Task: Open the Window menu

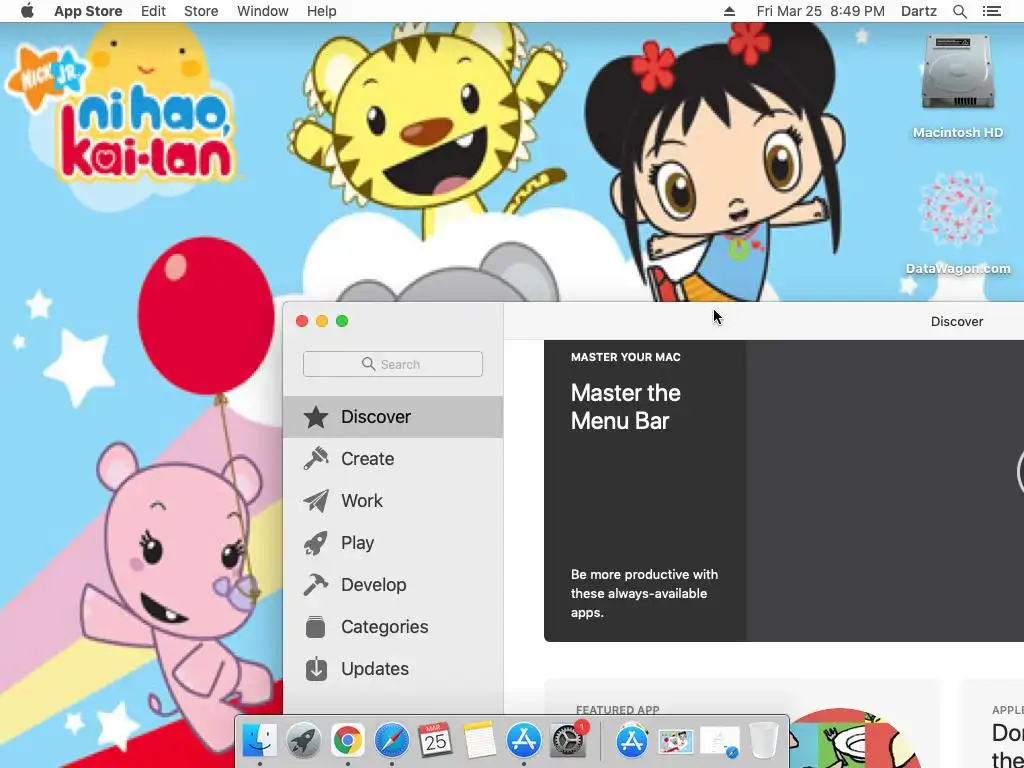Action: pos(263,11)
